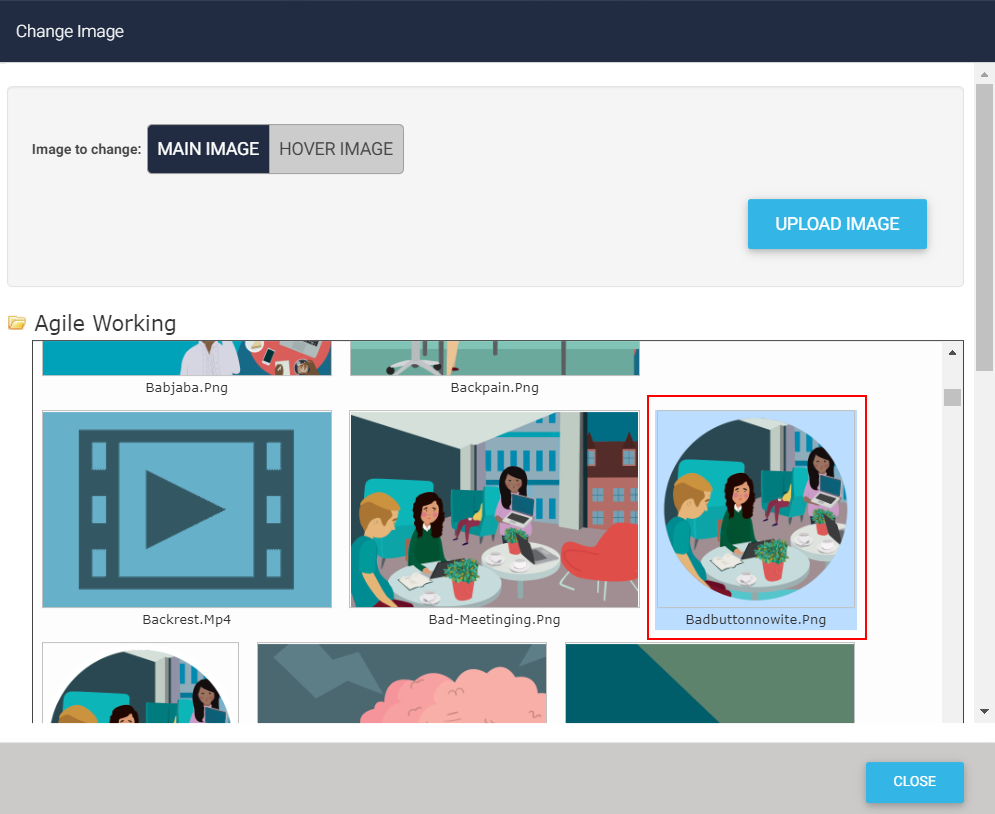Select the highlighted Badbuttonnowite.Png thumbnail
The width and height of the screenshot is (995, 814).
(756, 509)
